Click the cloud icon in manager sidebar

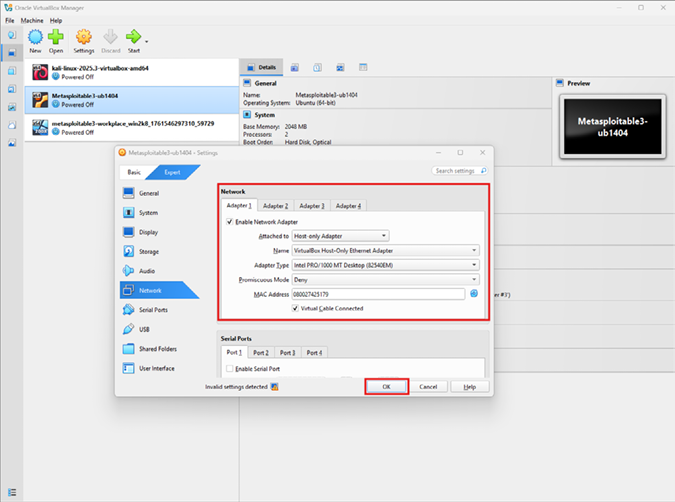pyautogui.click(x=12, y=125)
